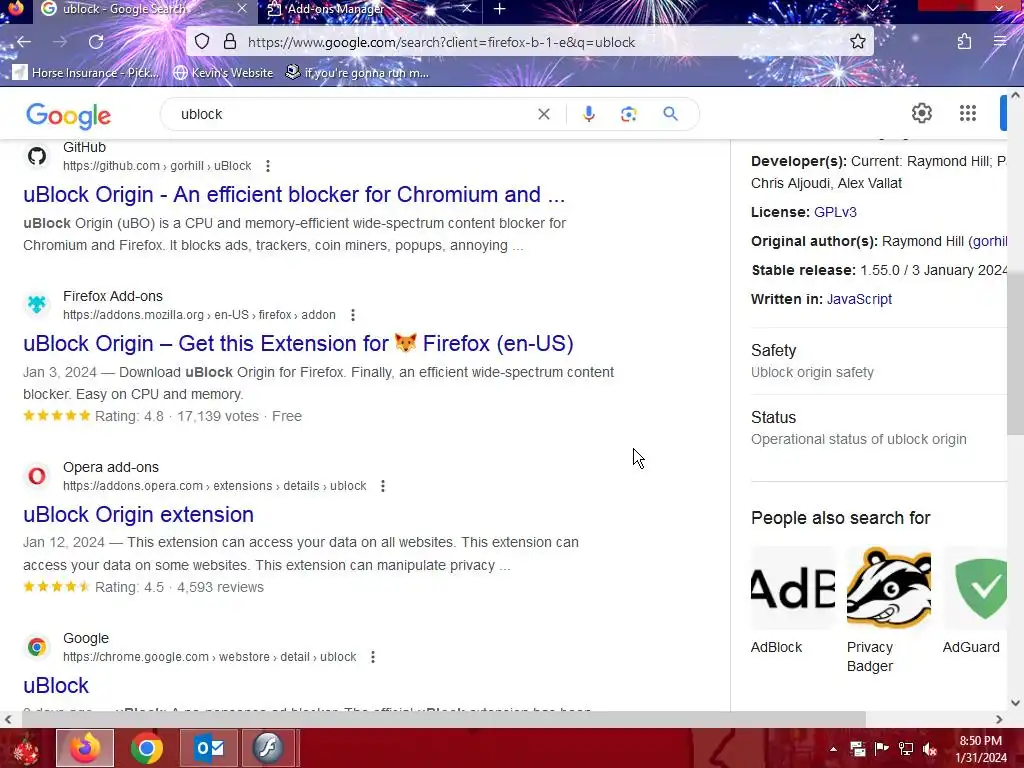Select the AdBlock related search thumbnail
The width and height of the screenshot is (1024, 768).
793,588
